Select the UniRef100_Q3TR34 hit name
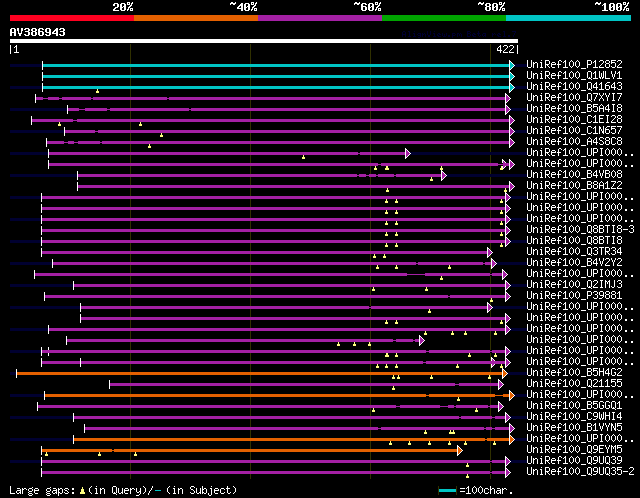Viewport: 640px width, 498px height. coord(574,251)
